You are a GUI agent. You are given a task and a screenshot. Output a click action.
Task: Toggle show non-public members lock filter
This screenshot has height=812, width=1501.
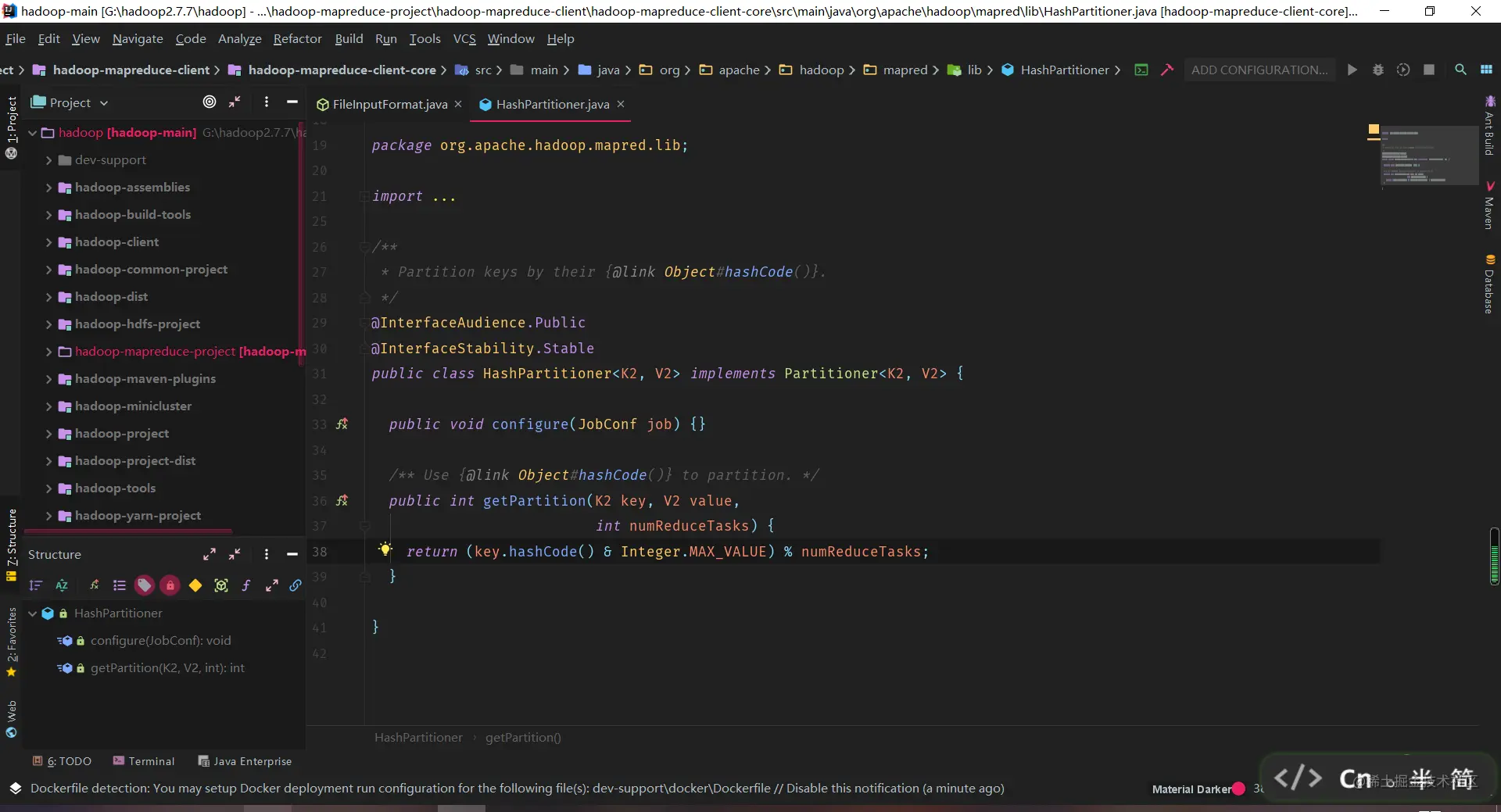170,585
